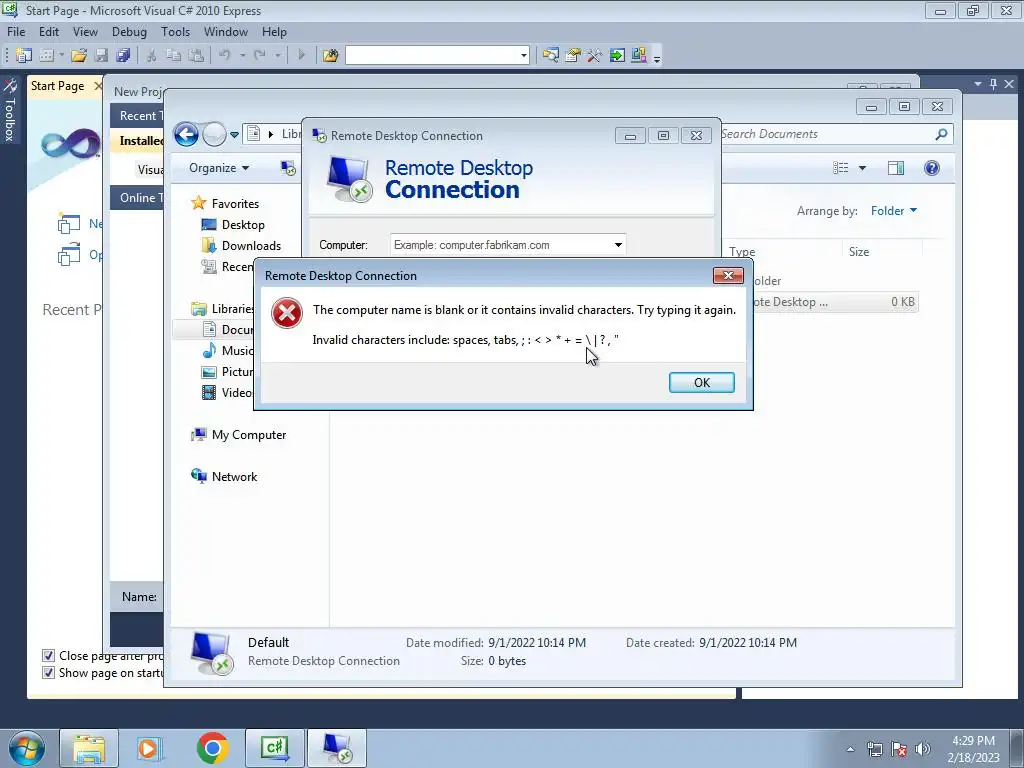Click the Explorer search magnifier icon
The image size is (1024, 768).
point(941,134)
